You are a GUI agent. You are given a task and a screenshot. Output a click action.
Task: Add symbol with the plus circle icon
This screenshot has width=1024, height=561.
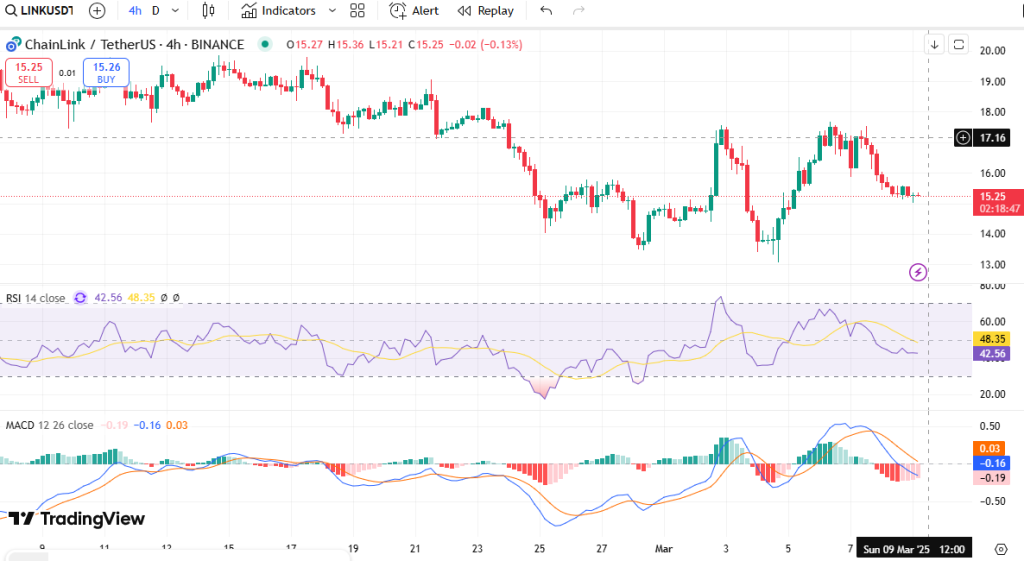tap(97, 10)
